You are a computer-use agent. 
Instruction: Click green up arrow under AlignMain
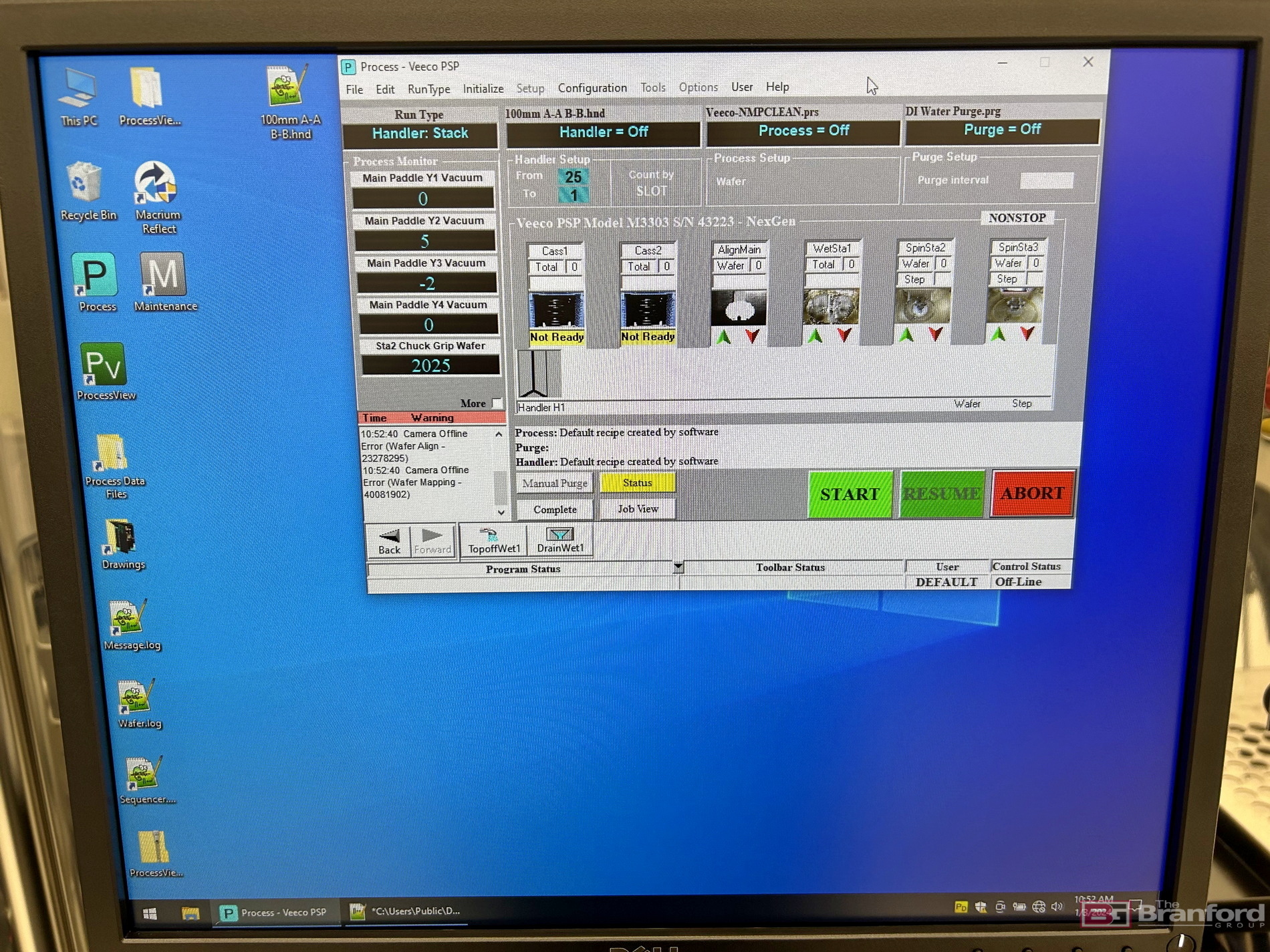(723, 337)
